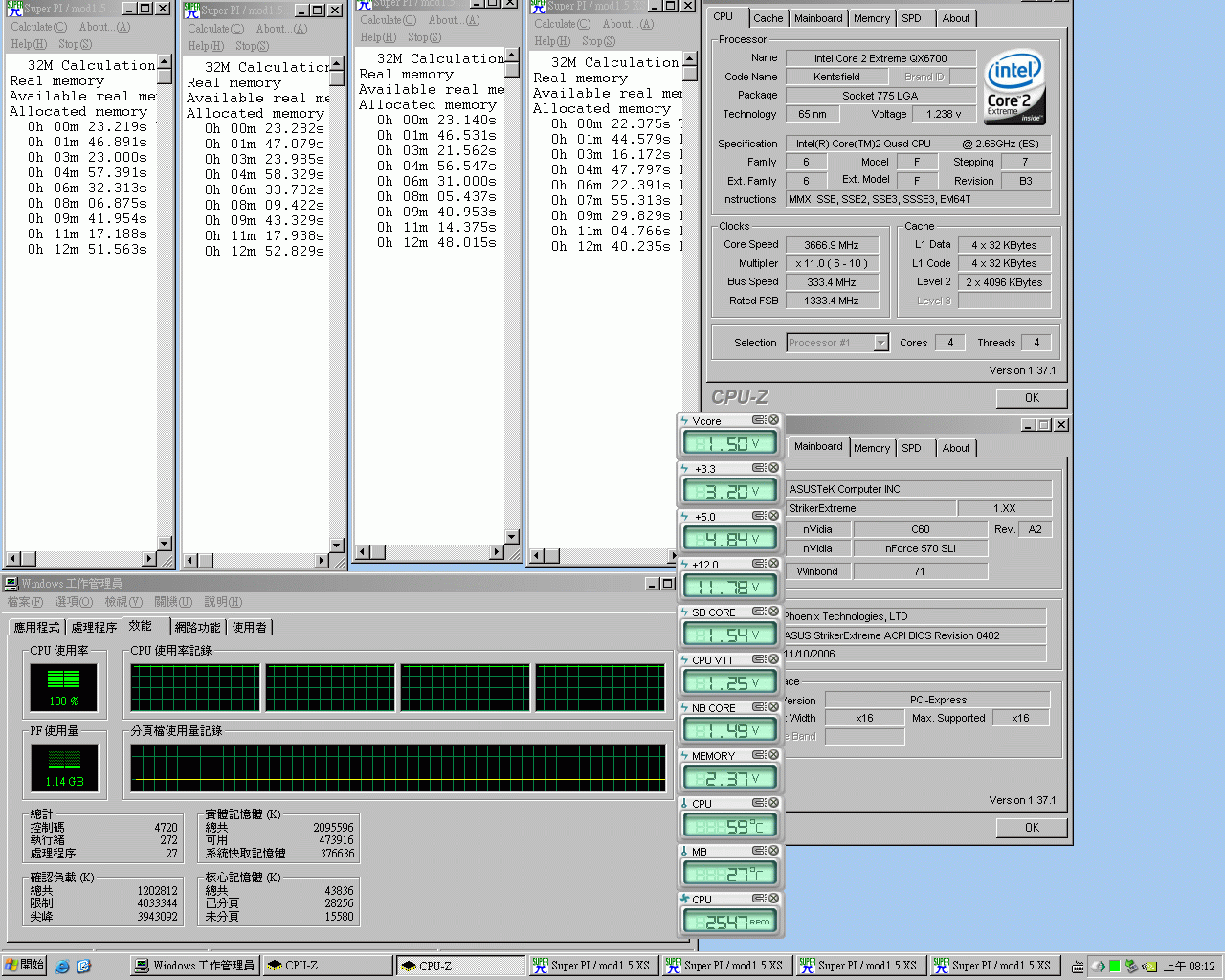1225x980 pixels.
Task: Open the Processor #1 selection dropdown in CPU-Z
Action: pos(880,343)
